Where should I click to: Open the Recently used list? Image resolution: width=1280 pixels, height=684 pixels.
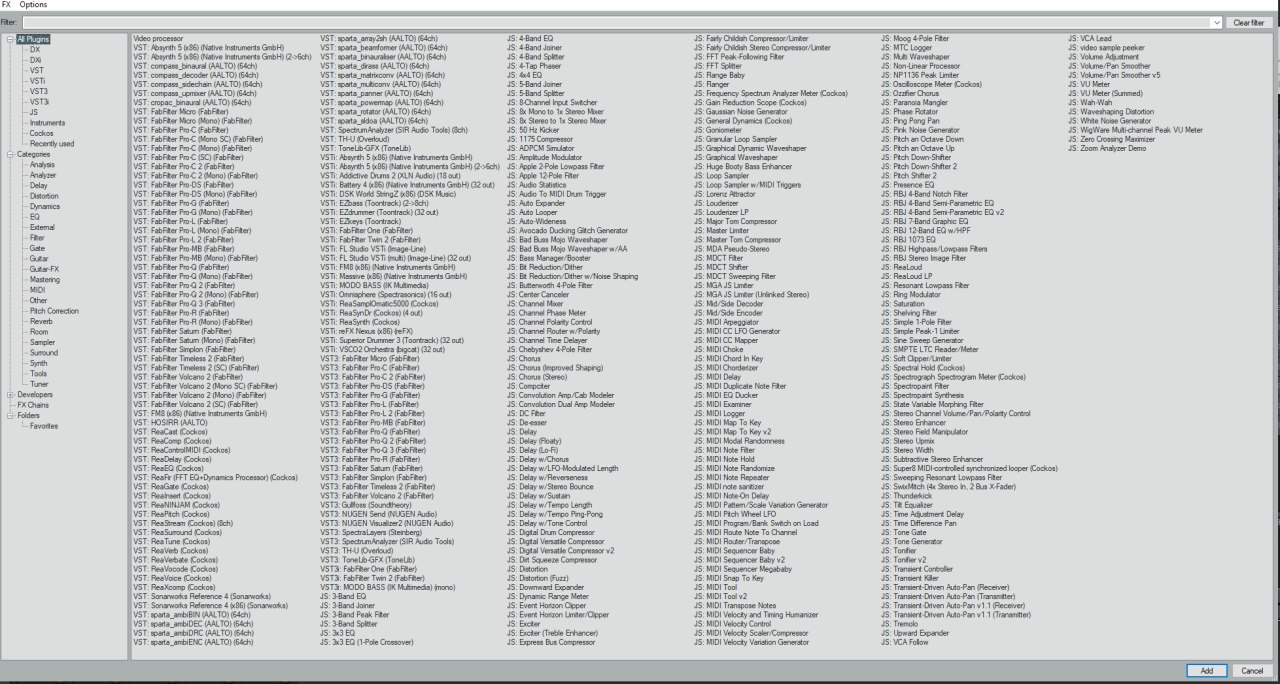pos(51,144)
